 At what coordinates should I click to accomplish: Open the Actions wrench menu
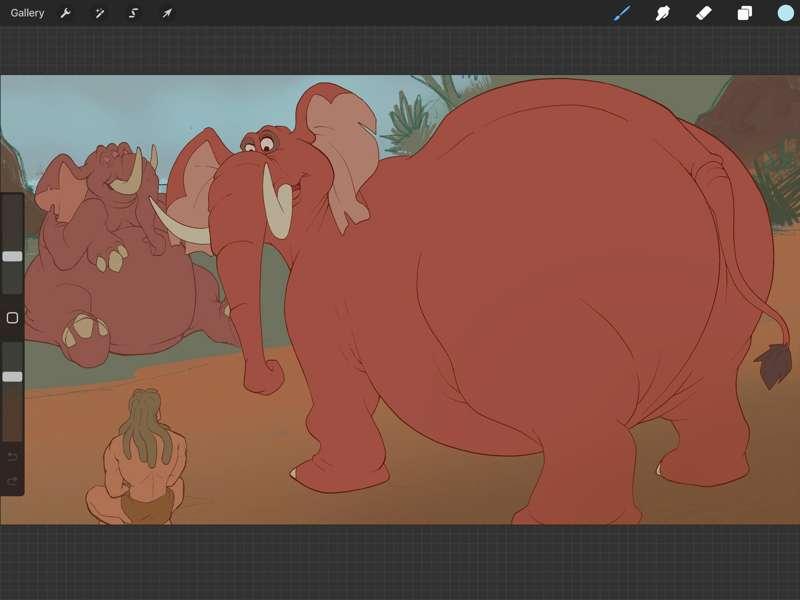click(x=65, y=13)
